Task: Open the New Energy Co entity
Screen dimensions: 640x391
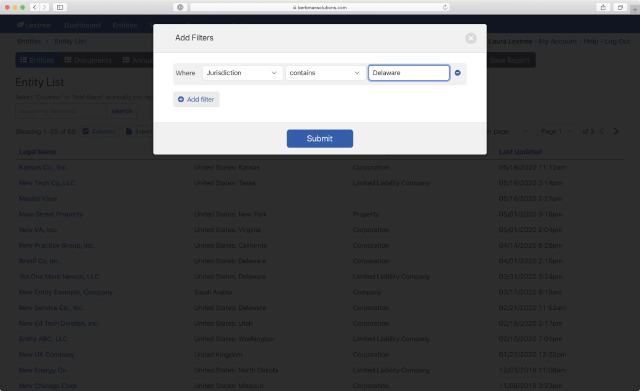Action: click(42, 370)
